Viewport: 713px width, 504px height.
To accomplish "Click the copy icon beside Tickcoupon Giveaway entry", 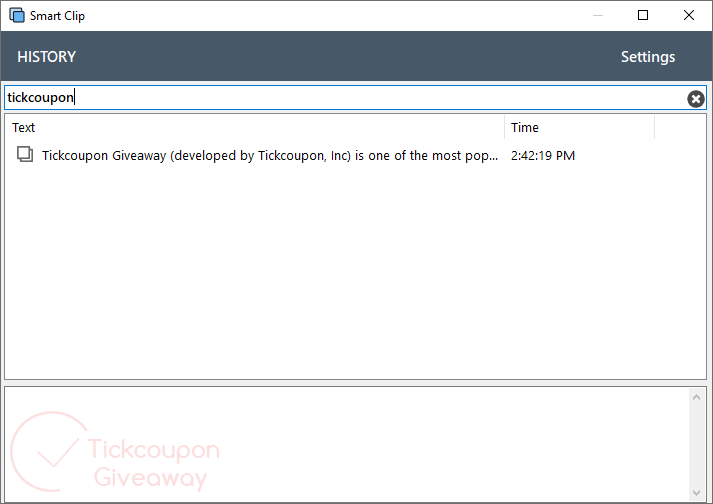I will [x=25, y=155].
